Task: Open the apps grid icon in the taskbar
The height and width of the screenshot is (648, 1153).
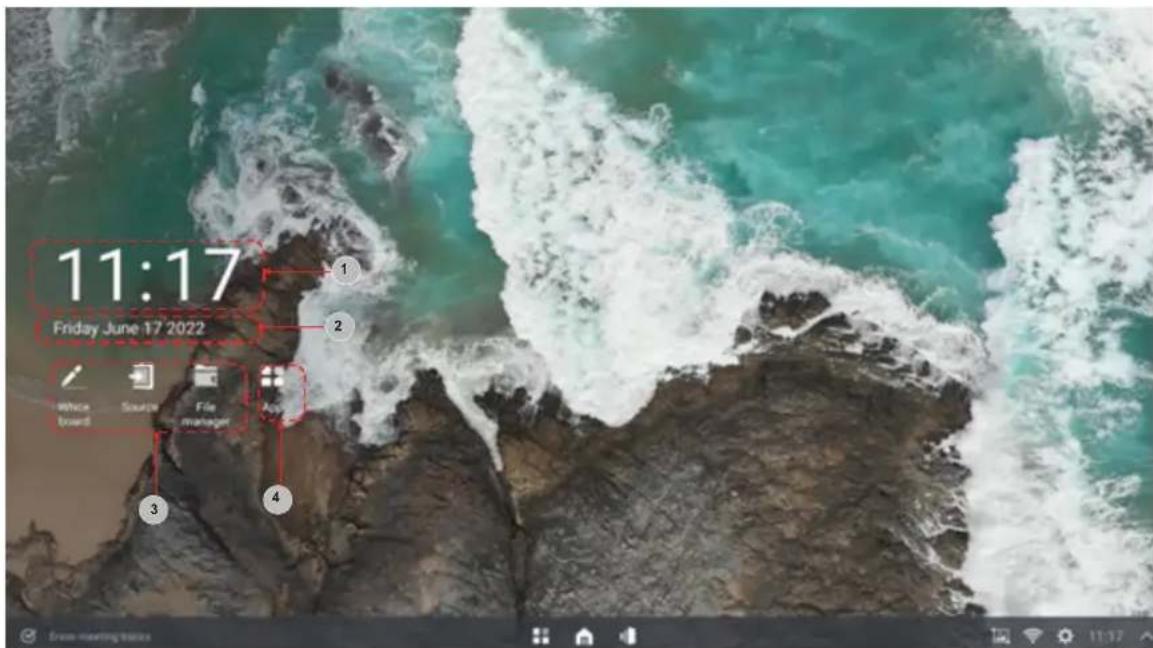Action: (x=540, y=636)
